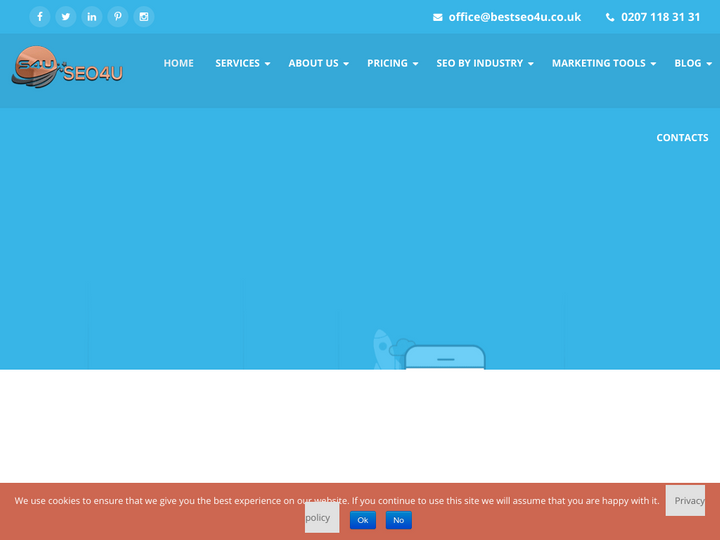
Task: Click the envelope email icon
Action: (438, 17)
